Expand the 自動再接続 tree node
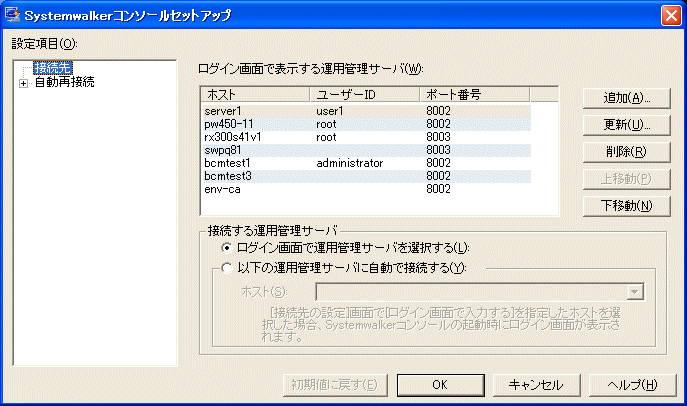This screenshot has width=687, height=406. pos(23,83)
